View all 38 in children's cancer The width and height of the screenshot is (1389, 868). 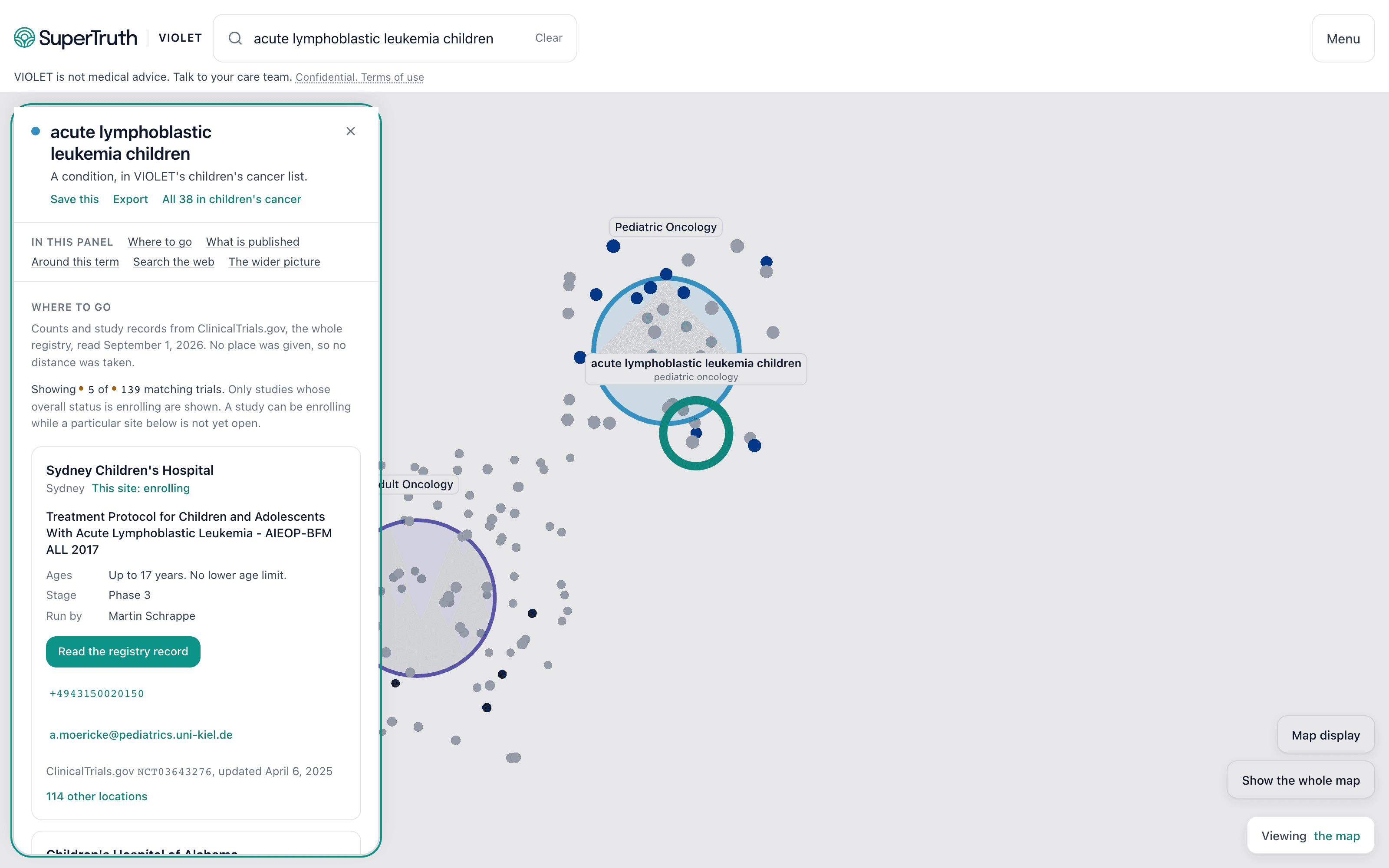pyautogui.click(x=232, y=199)
